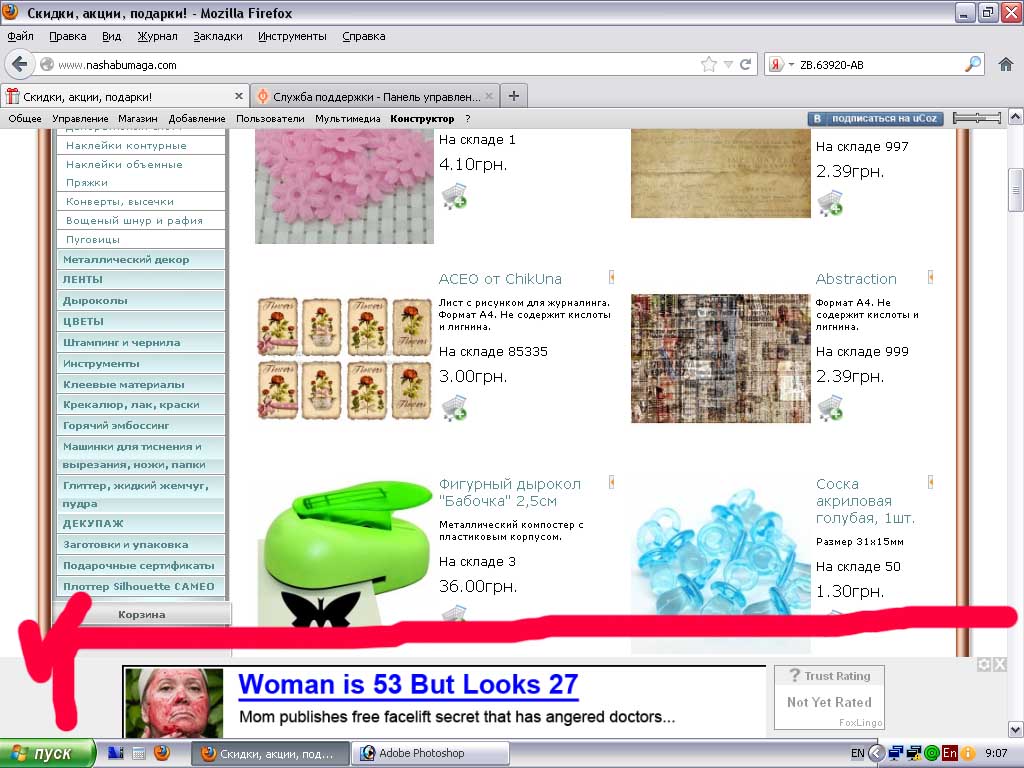This screenshot has height=768, width=1024.
Task: Add ACEO от ChikUna to cart
Action: 454,408
